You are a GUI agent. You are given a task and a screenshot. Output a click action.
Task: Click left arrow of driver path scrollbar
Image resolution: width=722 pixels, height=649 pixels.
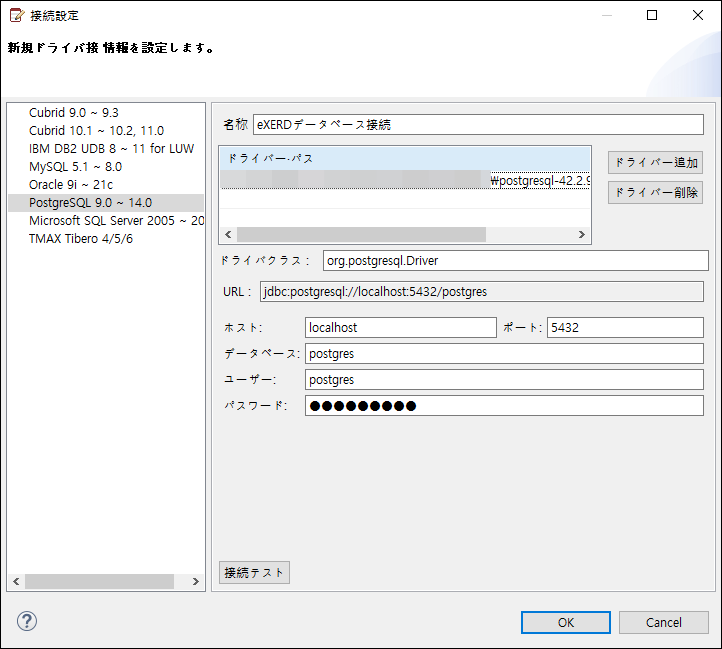pyautogui.click(x=228, y=234)
